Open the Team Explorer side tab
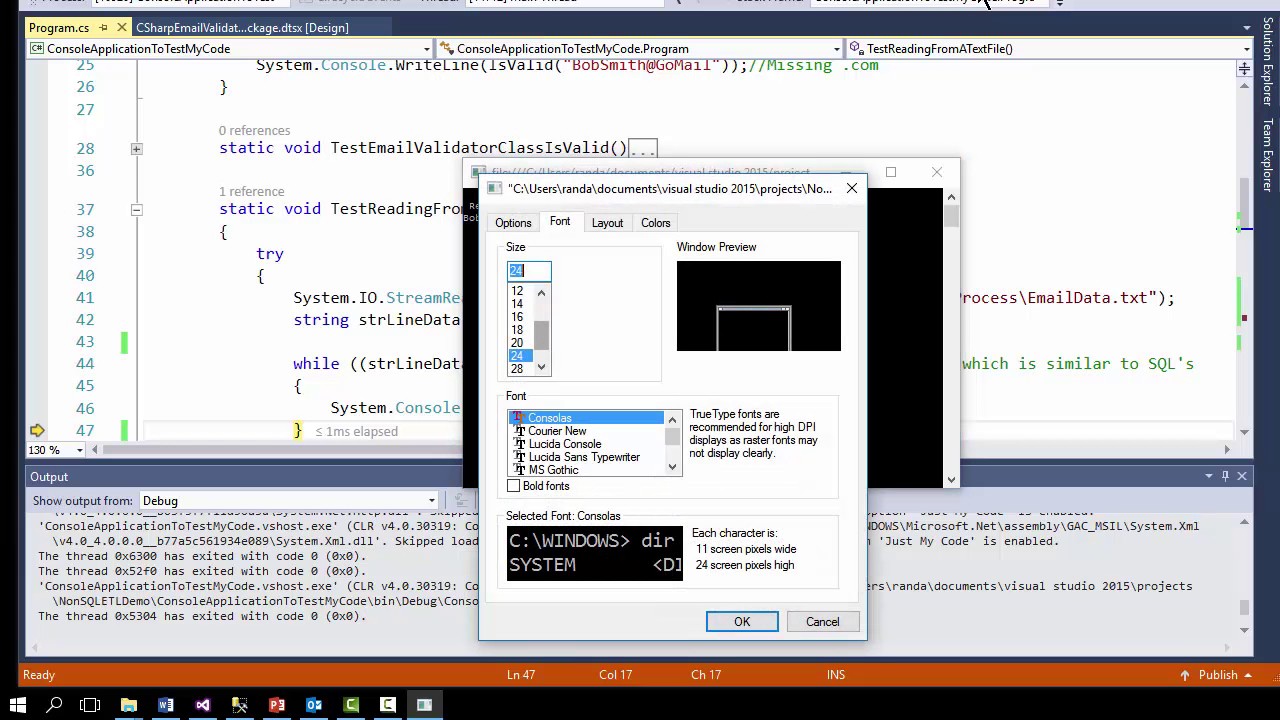The image size is (1280, 720). (x=1267, y=156)
